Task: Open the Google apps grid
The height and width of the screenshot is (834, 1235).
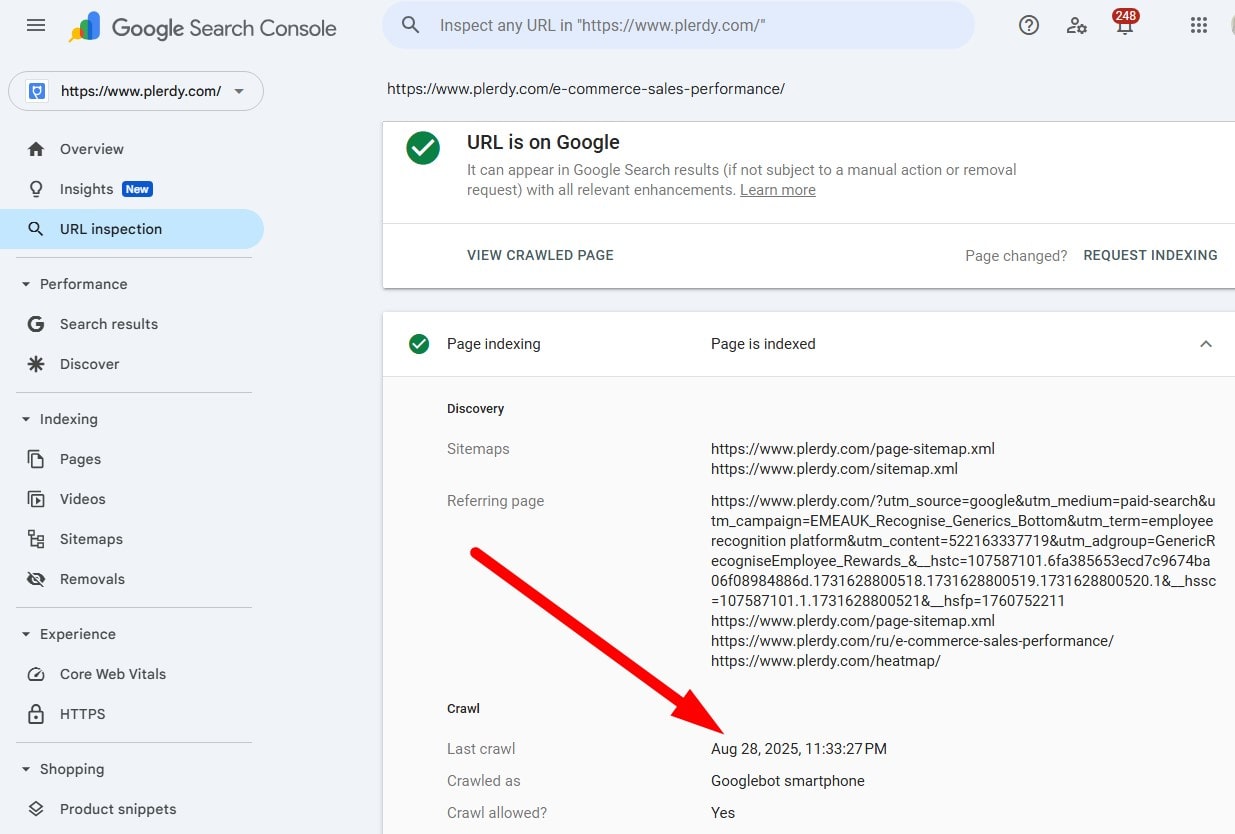Action: pos(1199,25)
